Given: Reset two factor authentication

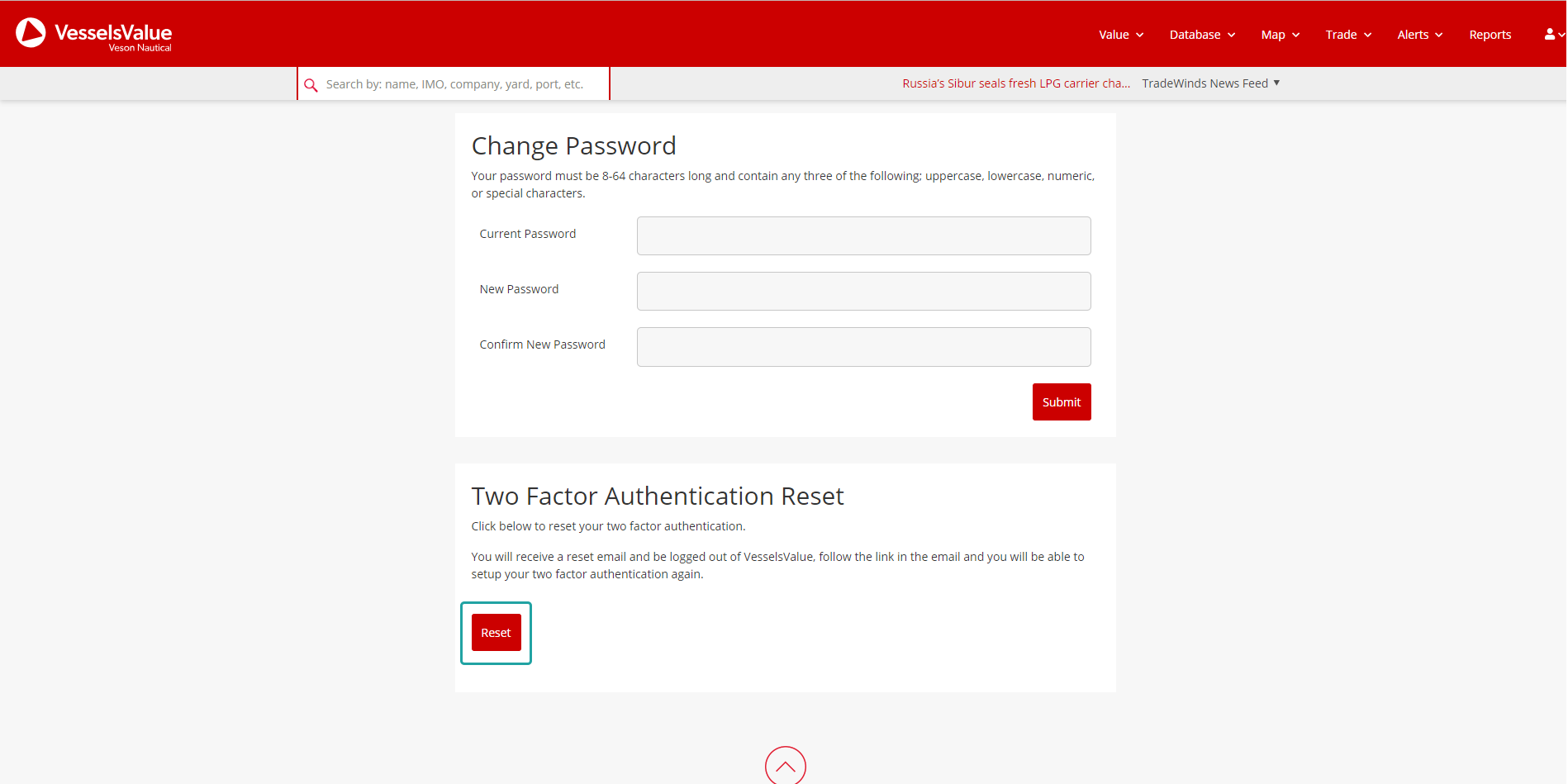Looking at the screenshot, I should click(496, 632).
